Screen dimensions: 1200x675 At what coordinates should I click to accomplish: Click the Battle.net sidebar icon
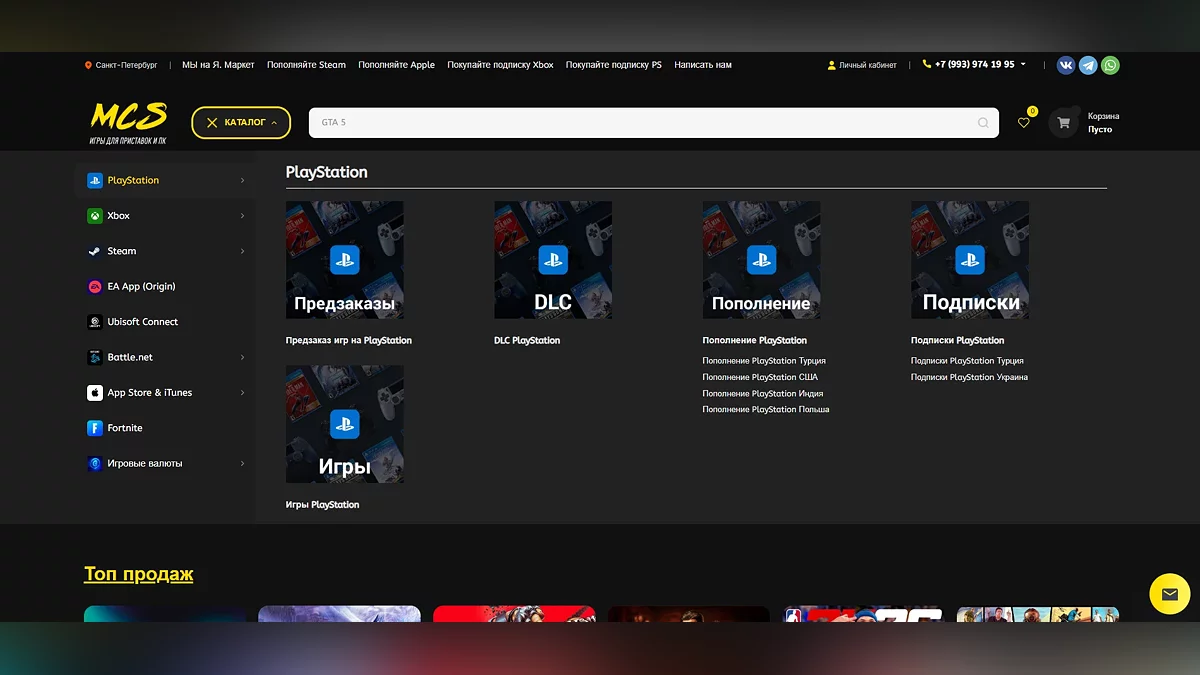(x=94, y=357)
